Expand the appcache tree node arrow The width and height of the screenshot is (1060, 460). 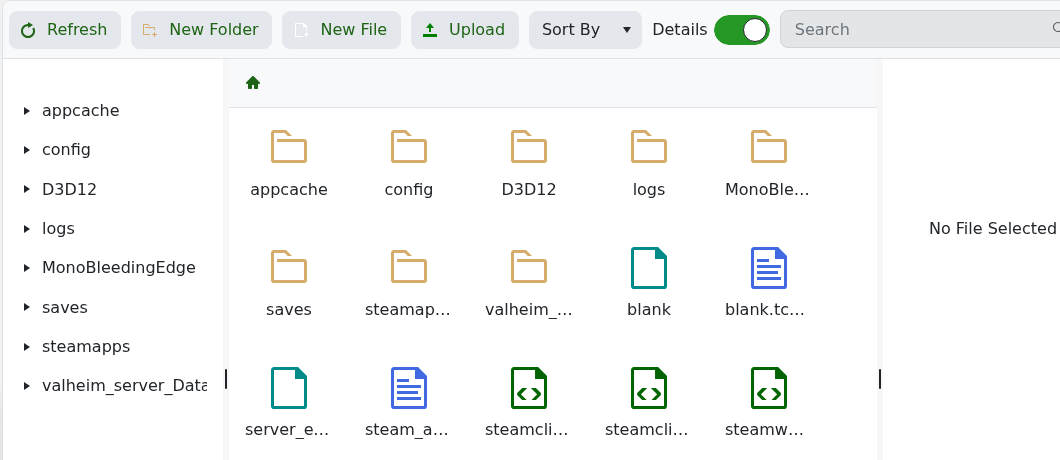click(x=26, y=111)
